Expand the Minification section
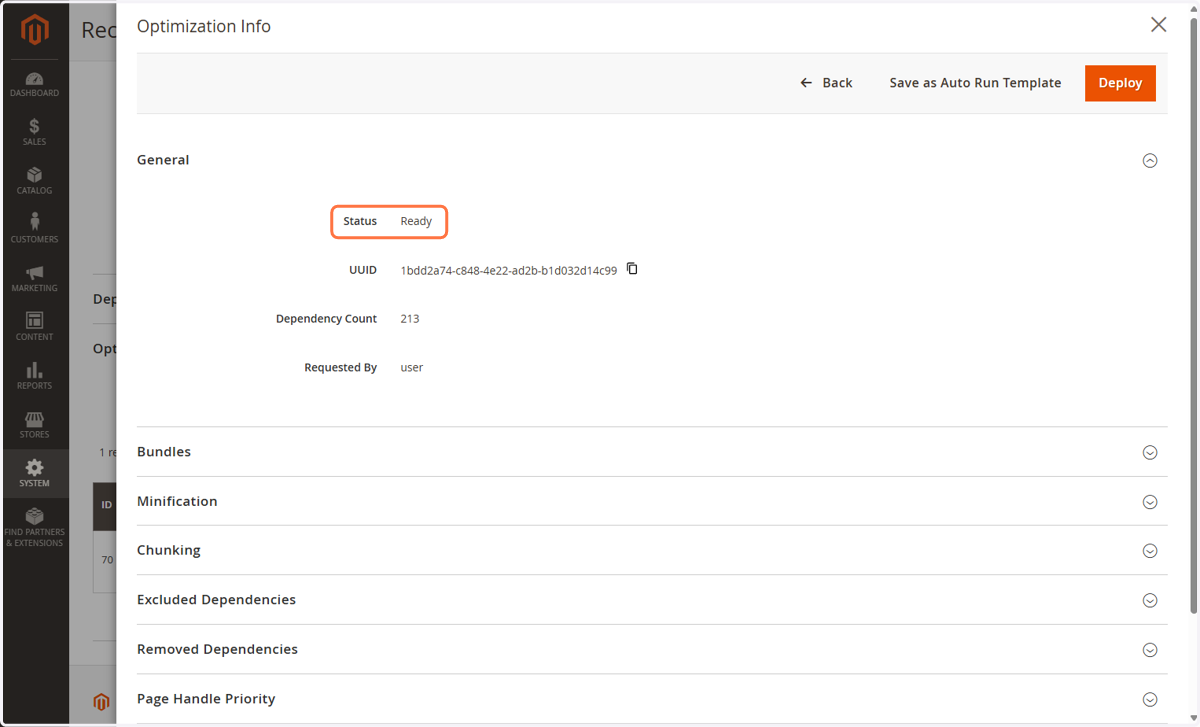1200x727 pixels. tap(1150, 502)
